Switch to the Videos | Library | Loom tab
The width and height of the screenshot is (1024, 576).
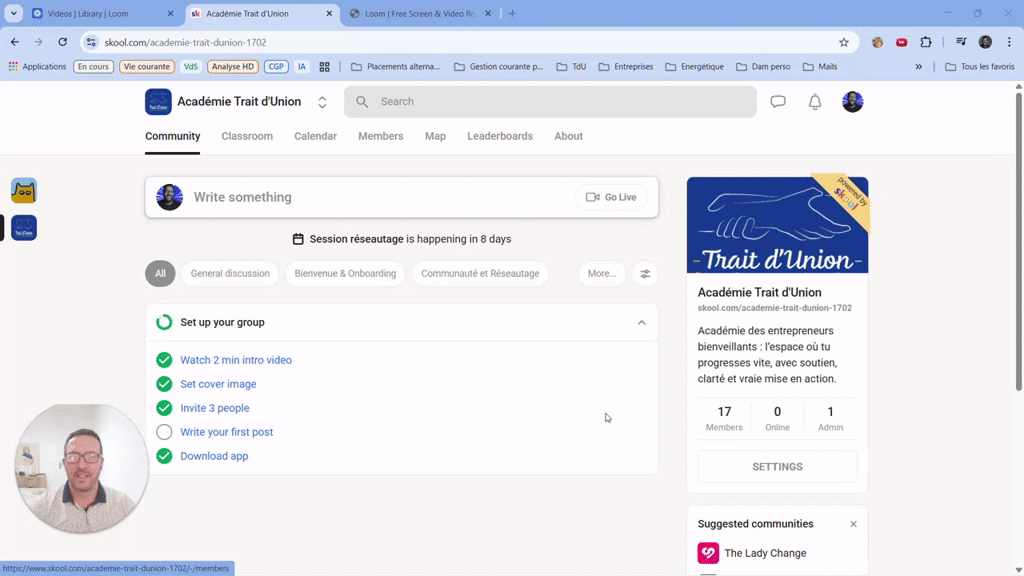pyautogui.click(x=103, y=14)
